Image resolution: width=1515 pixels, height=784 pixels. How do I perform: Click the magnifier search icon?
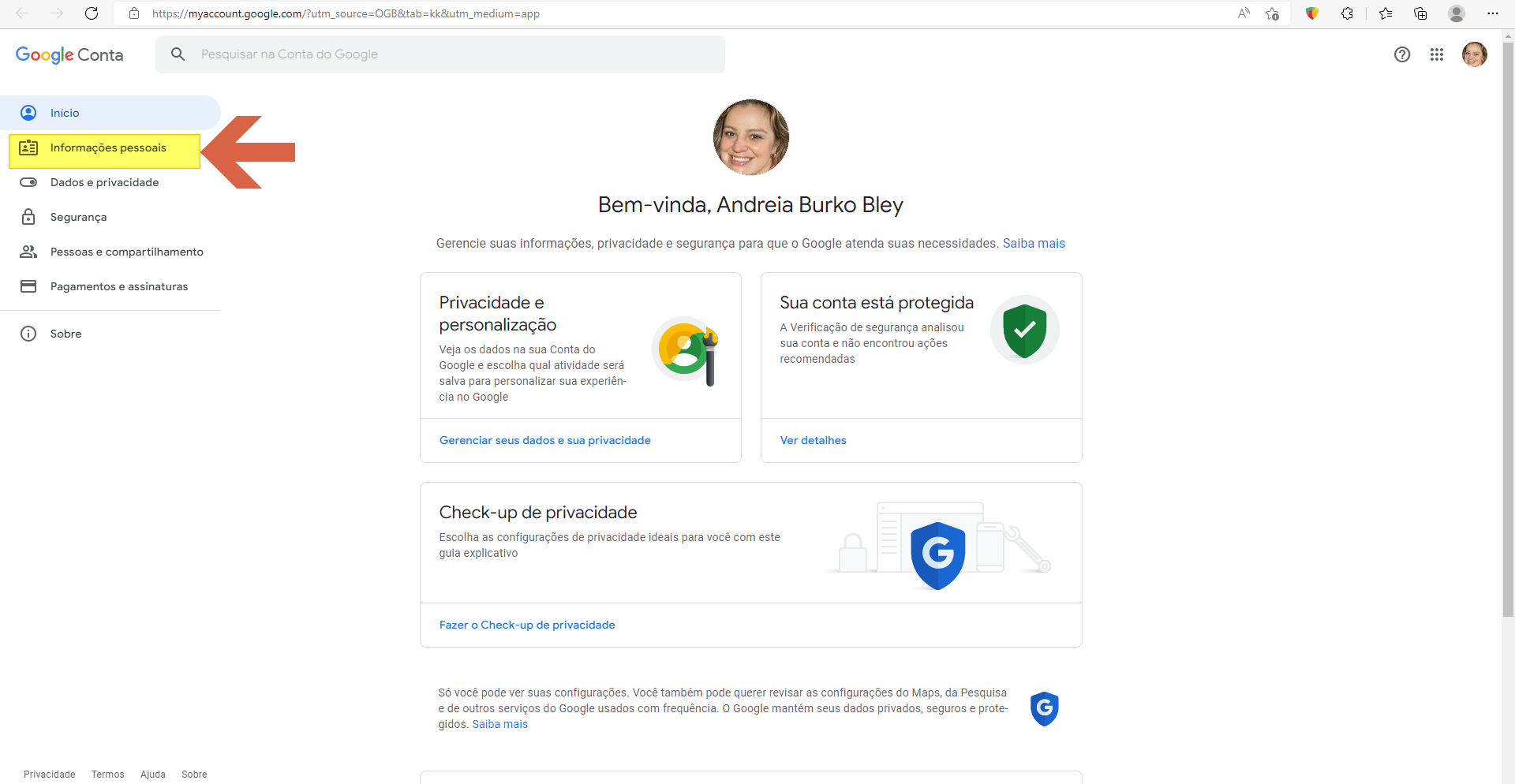click(178, 54)
